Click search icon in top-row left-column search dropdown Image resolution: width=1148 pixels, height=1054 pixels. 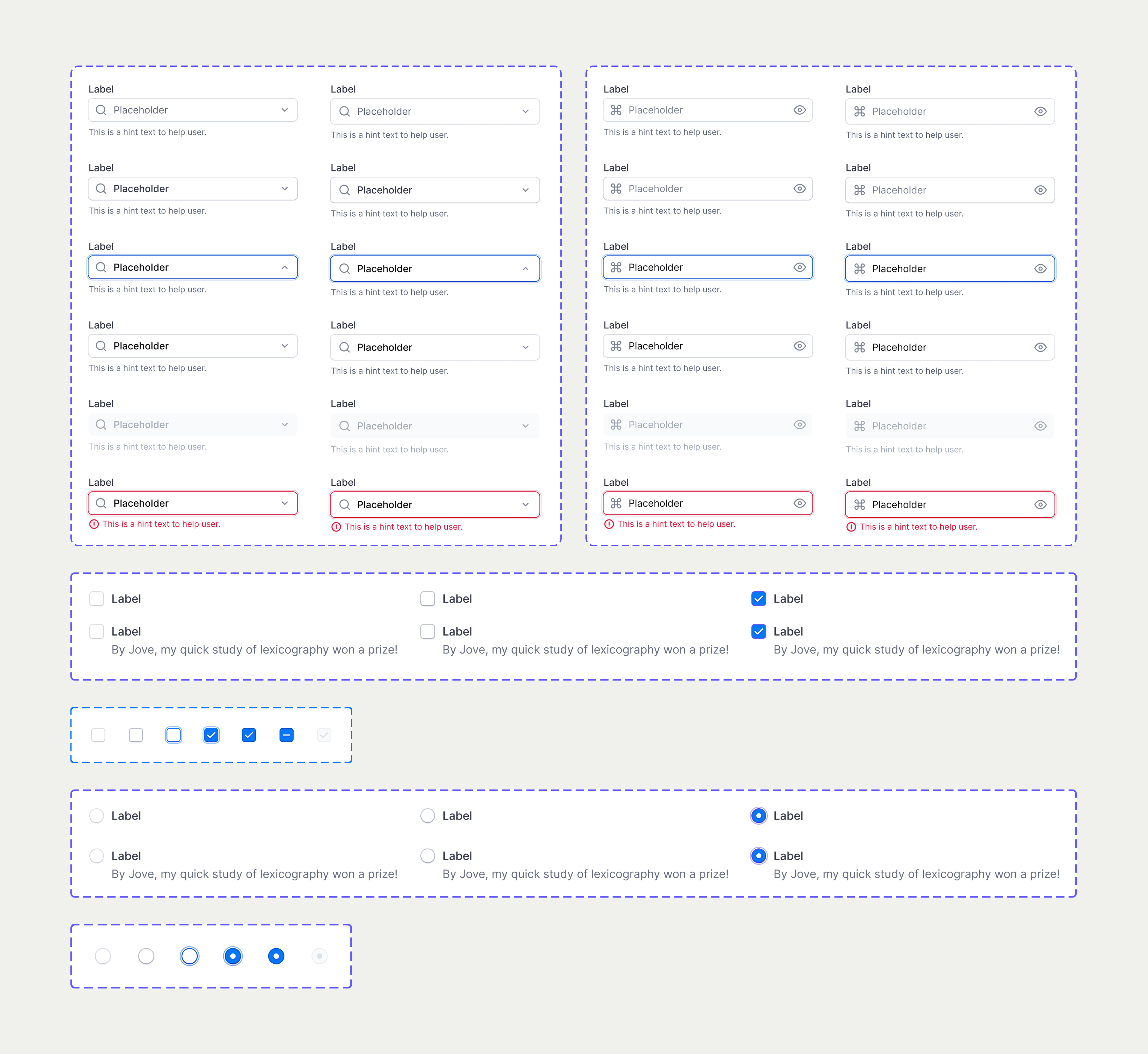[101, 110]
